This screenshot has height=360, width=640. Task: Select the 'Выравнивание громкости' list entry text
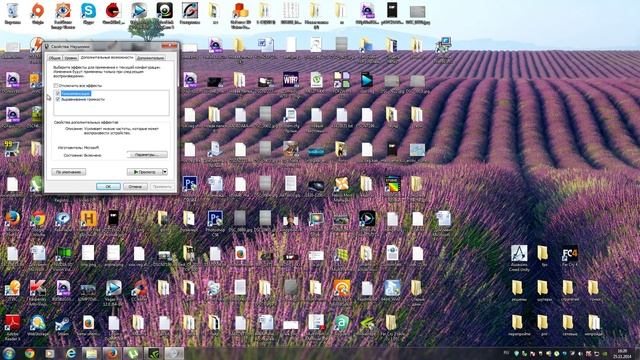(x=83, y=99)
